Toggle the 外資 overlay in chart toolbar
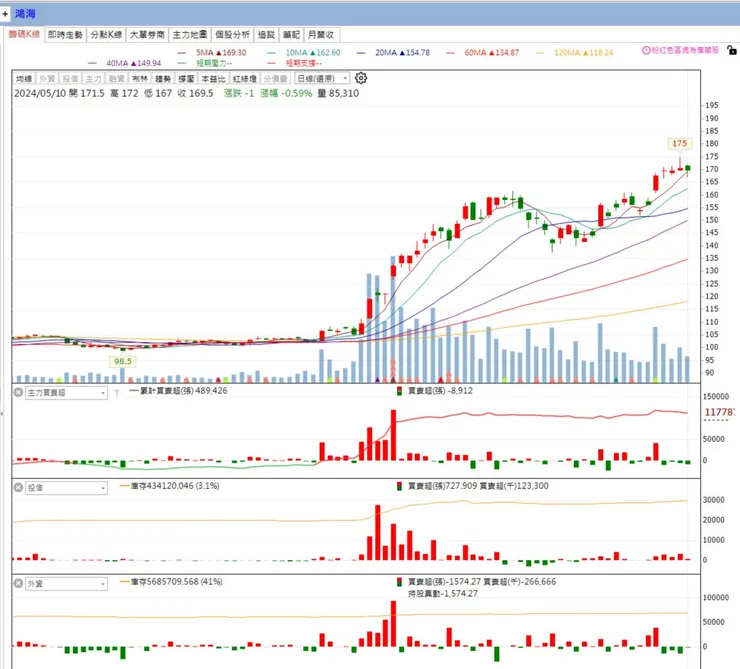 (47, 78)
